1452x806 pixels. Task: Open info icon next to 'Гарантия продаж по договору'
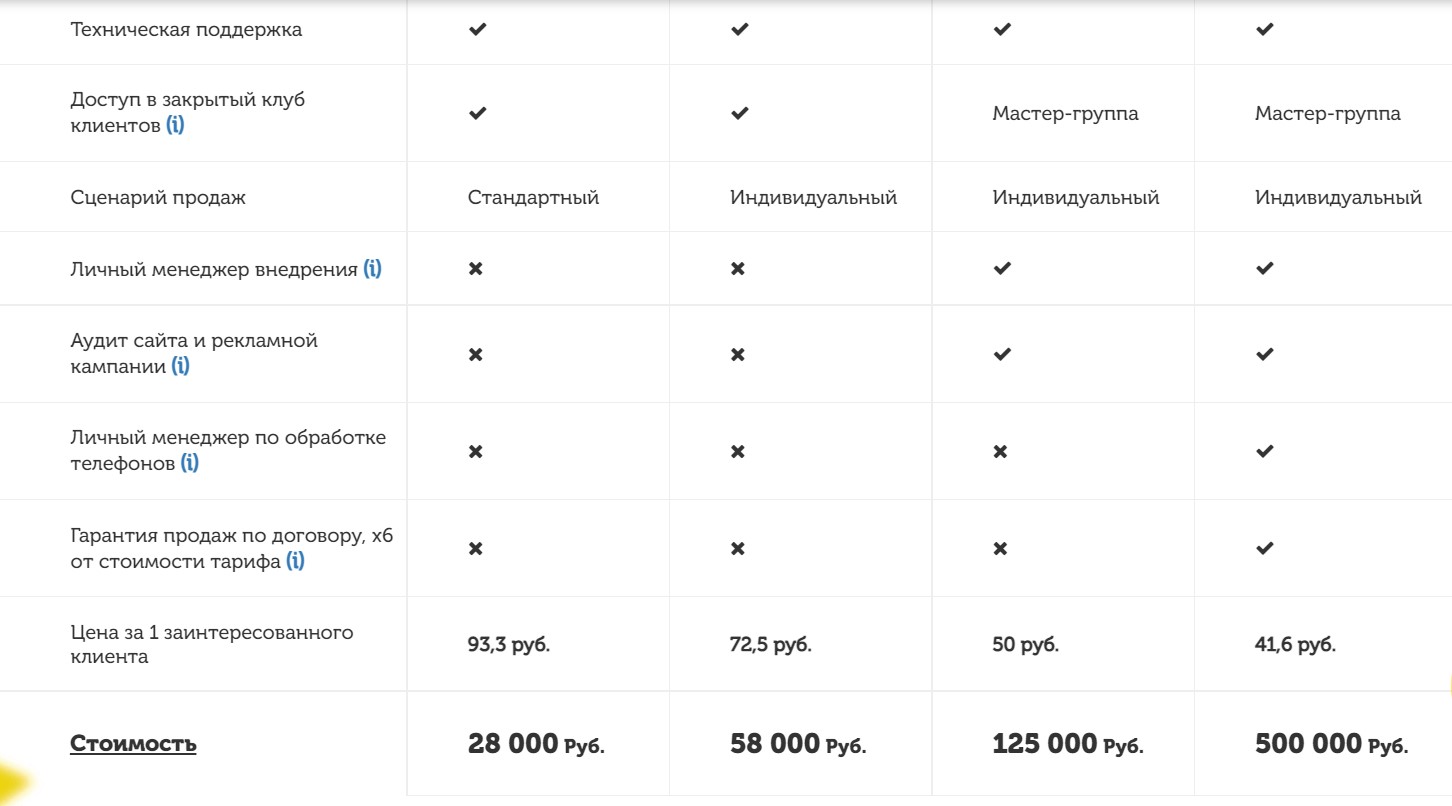point(295,560)
